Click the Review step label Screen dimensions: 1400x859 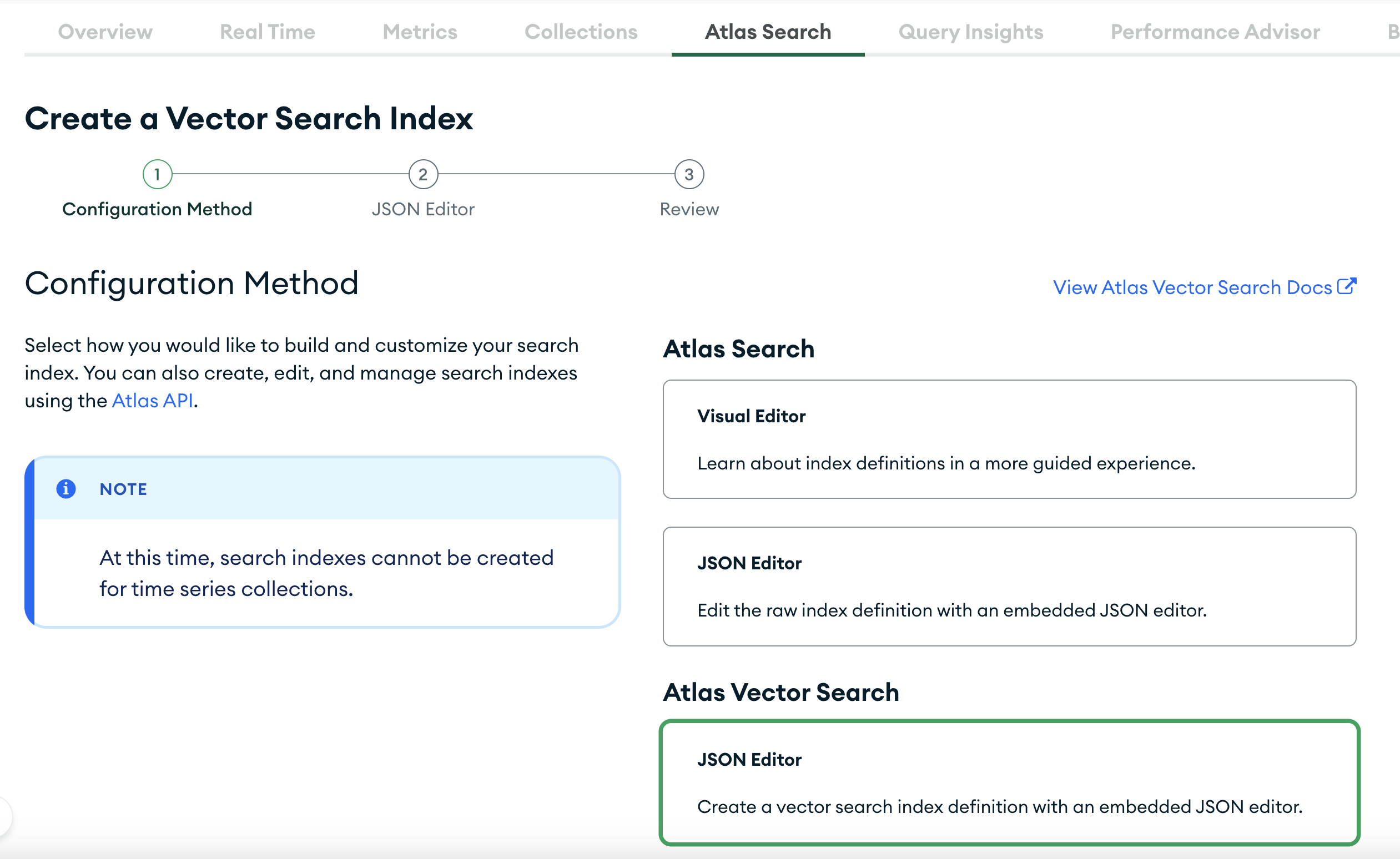point(689,209)
